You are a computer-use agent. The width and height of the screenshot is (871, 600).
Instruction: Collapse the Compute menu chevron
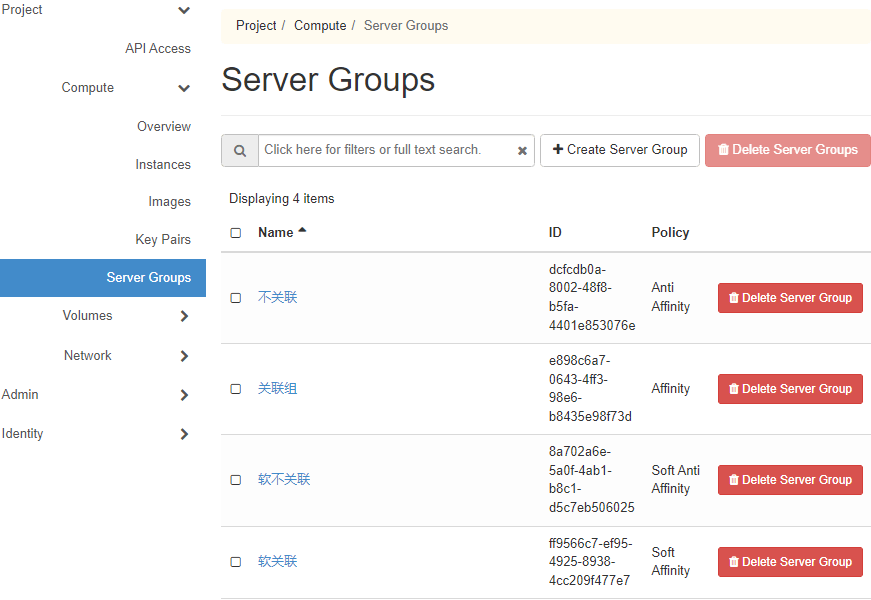pyautogui.click(x=184, y=88)
